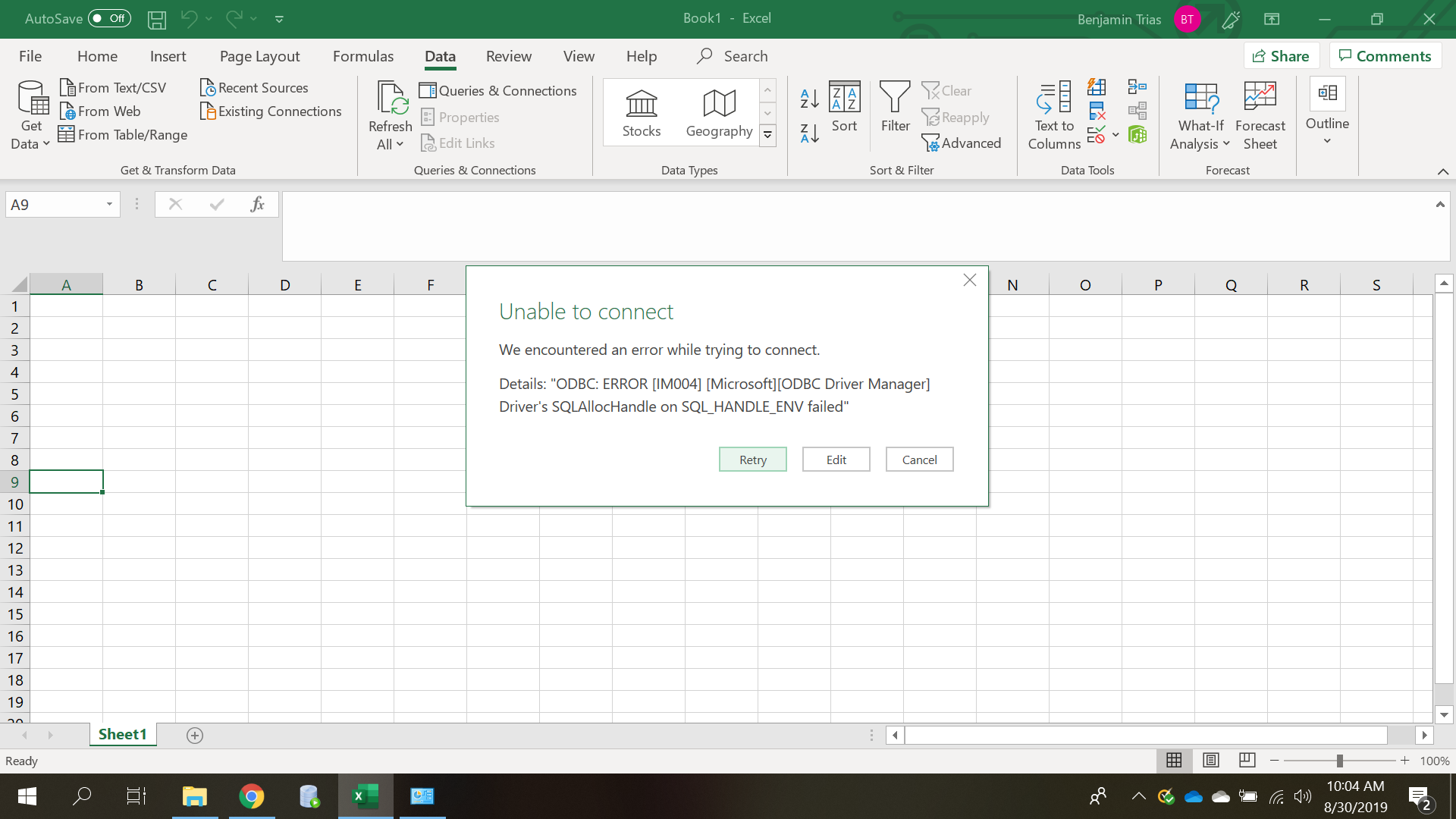Image resolution: width=1456 pixels, height=819 pixels.
Task: Click the Share button
Action: click(1282, 56)
